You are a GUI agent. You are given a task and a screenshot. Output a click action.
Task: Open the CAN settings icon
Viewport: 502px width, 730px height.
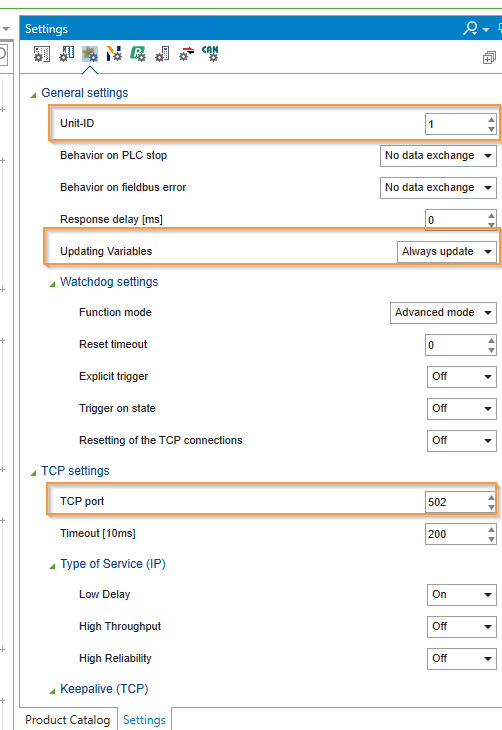pyautogui.click(x=210, y=54)
